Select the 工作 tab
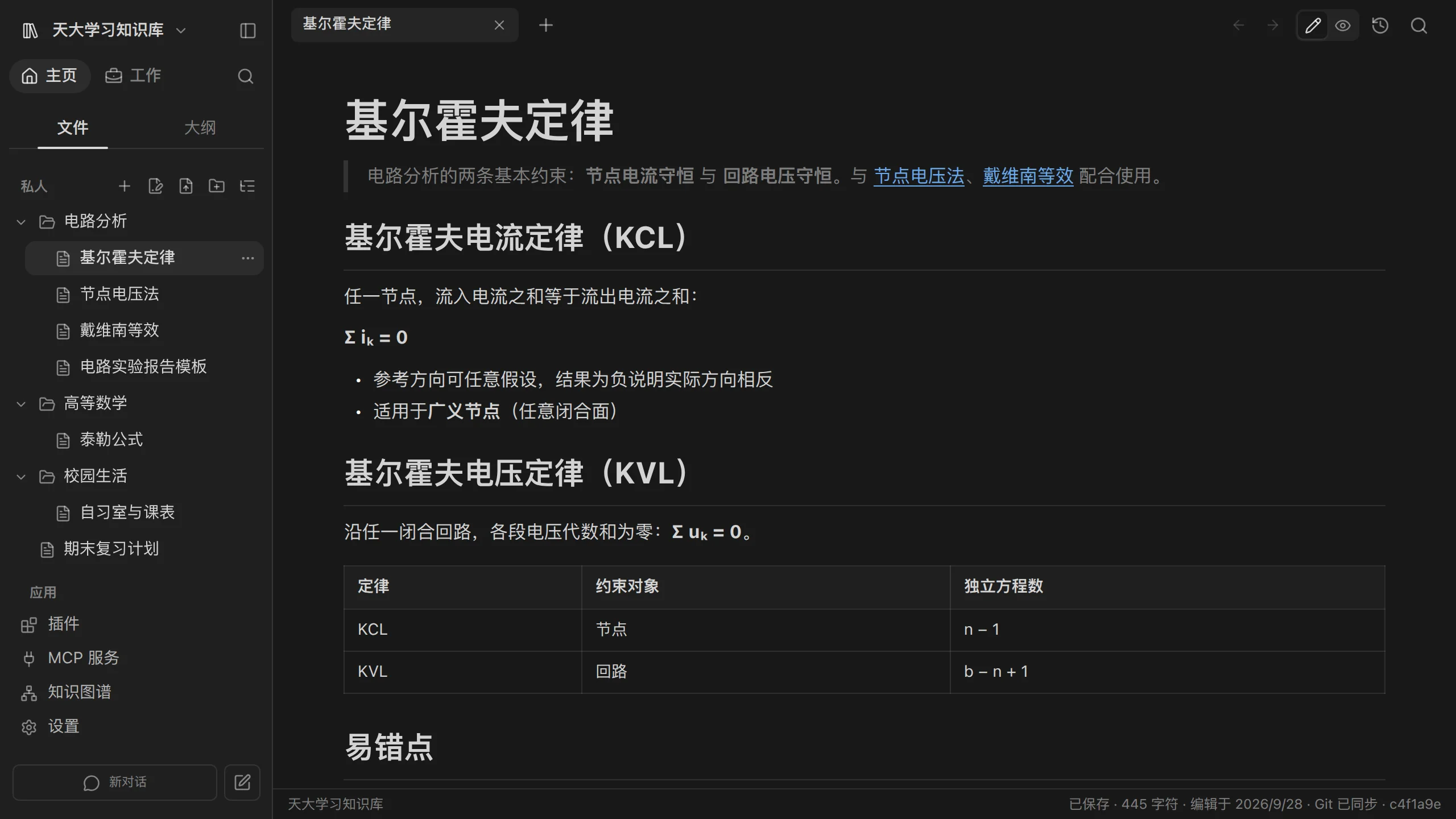This screenshot has height=819, width=1456. pos(133,76)
